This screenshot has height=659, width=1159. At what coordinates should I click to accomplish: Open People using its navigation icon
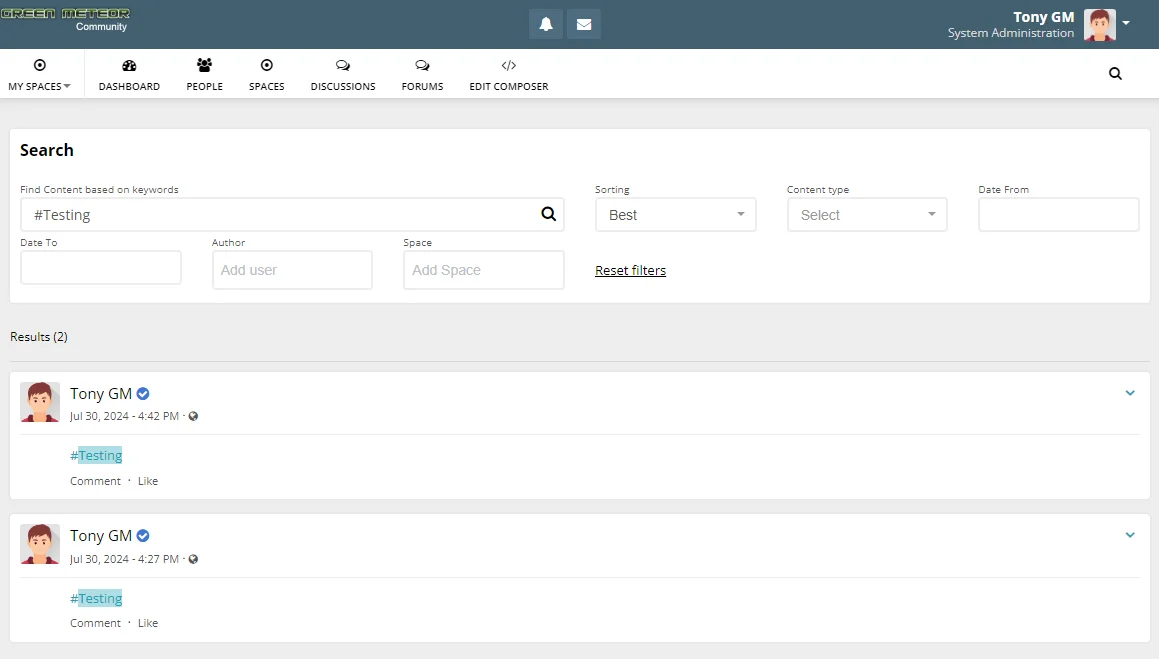coord(204,64)
